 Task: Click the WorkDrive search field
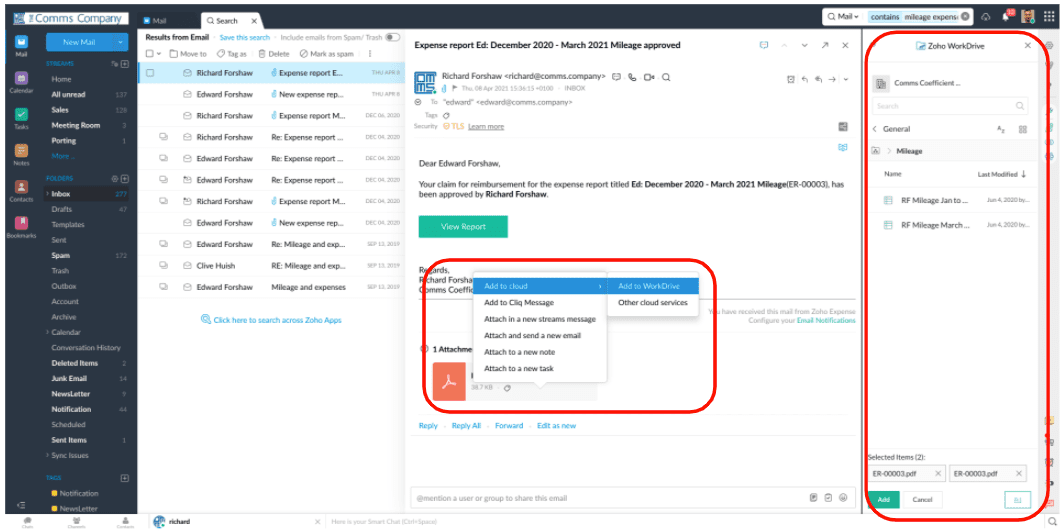click(x=950, y=106)
